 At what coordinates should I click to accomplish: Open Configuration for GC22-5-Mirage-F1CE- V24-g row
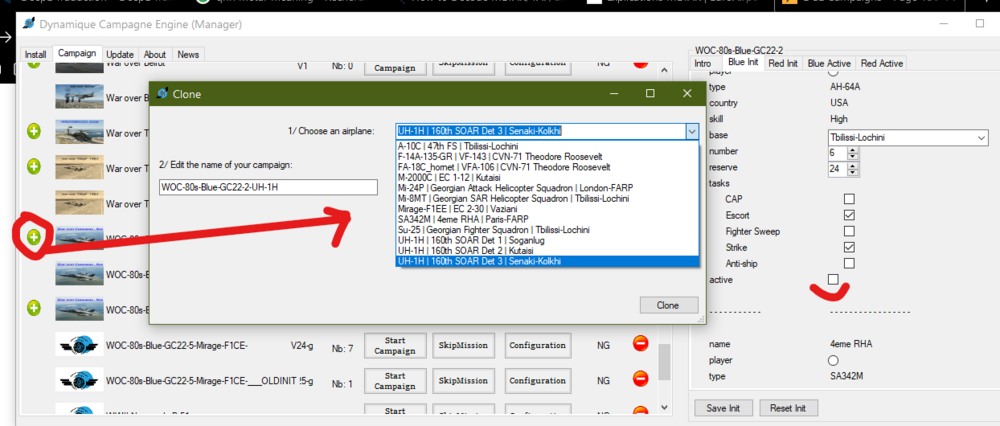pos(538,345)
